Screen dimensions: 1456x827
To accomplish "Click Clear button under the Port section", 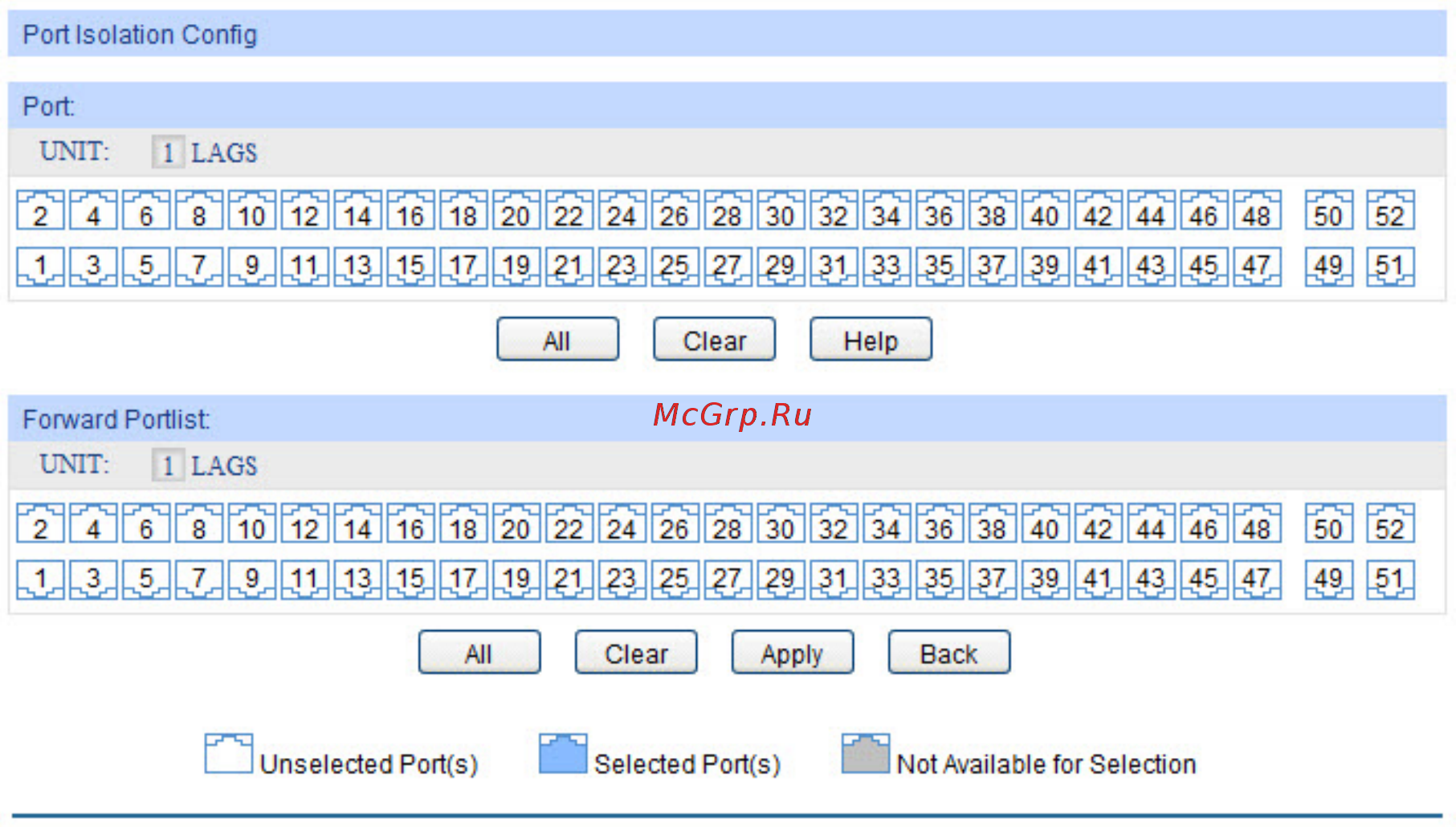I will (714, 340).
